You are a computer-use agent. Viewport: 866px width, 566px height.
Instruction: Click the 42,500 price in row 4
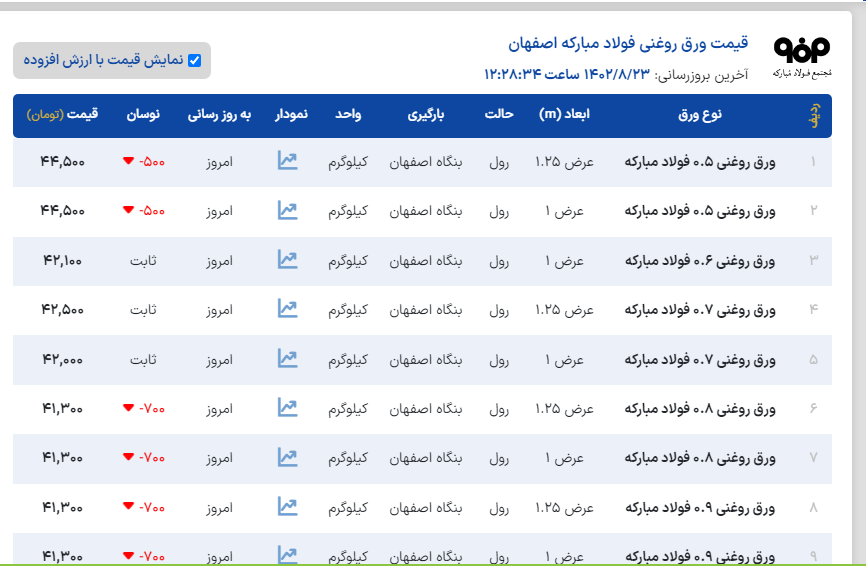click(63, 310)
